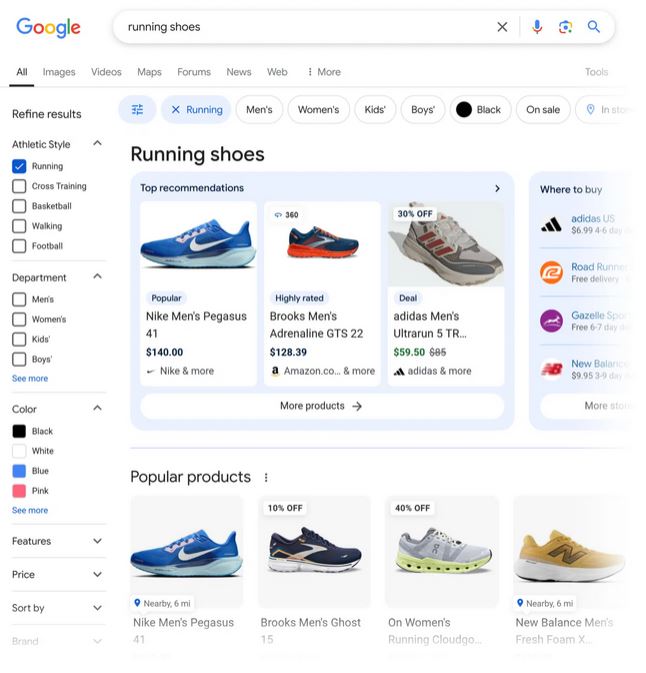The width and height of the screenshot is (646, 673).
Task: Open Popular products three-dot menu
Action: [266, 477]
